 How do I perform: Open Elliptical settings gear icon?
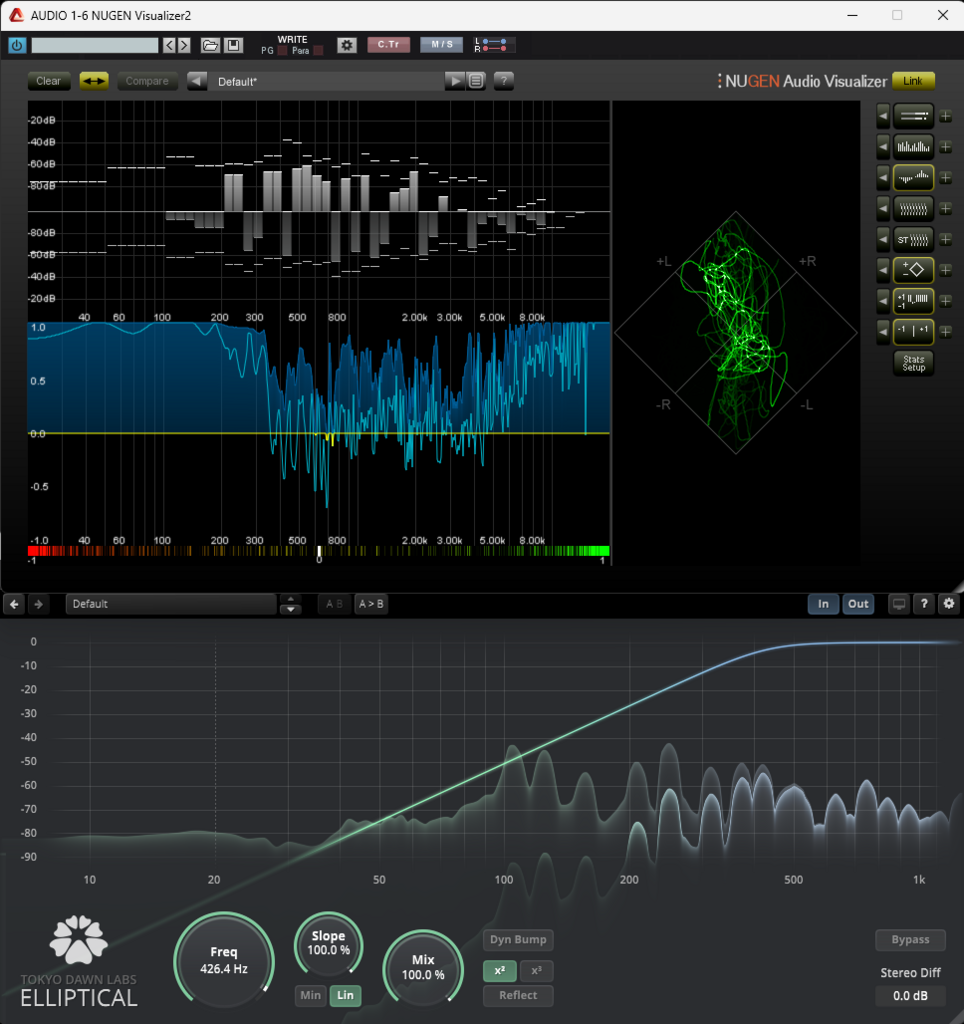pos(949,604)
